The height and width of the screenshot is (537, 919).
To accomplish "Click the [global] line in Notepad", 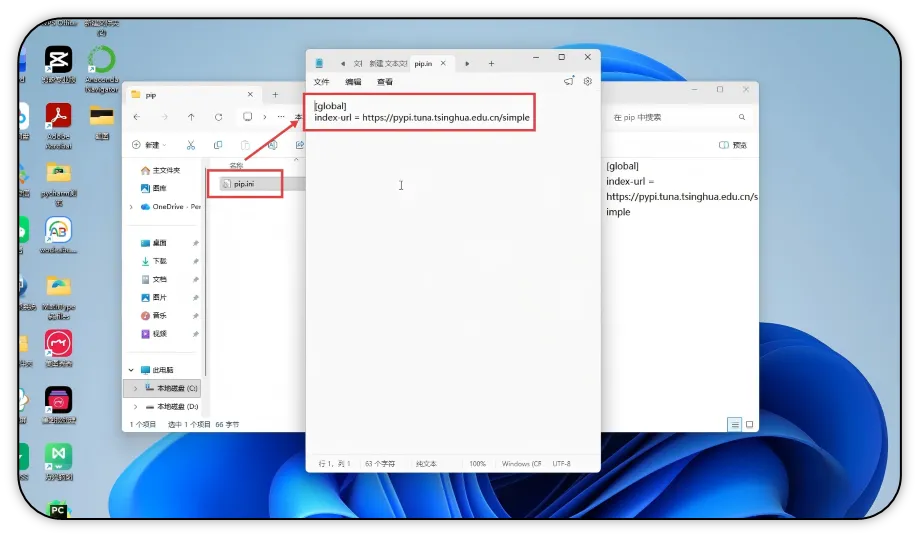I will [x=331, y=106].
